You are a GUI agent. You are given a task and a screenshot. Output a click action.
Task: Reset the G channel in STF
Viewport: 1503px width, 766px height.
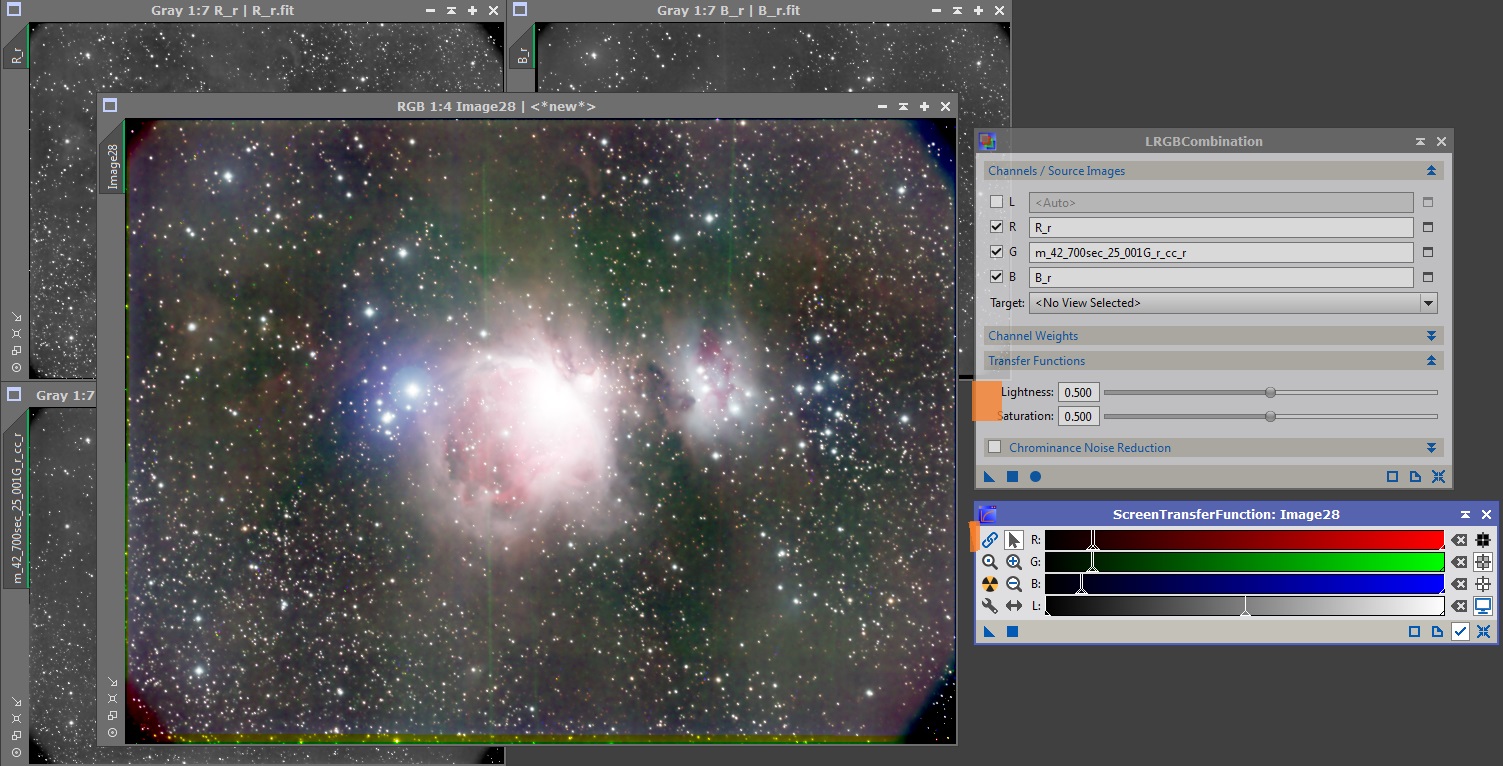click(x=1459, y=562)
